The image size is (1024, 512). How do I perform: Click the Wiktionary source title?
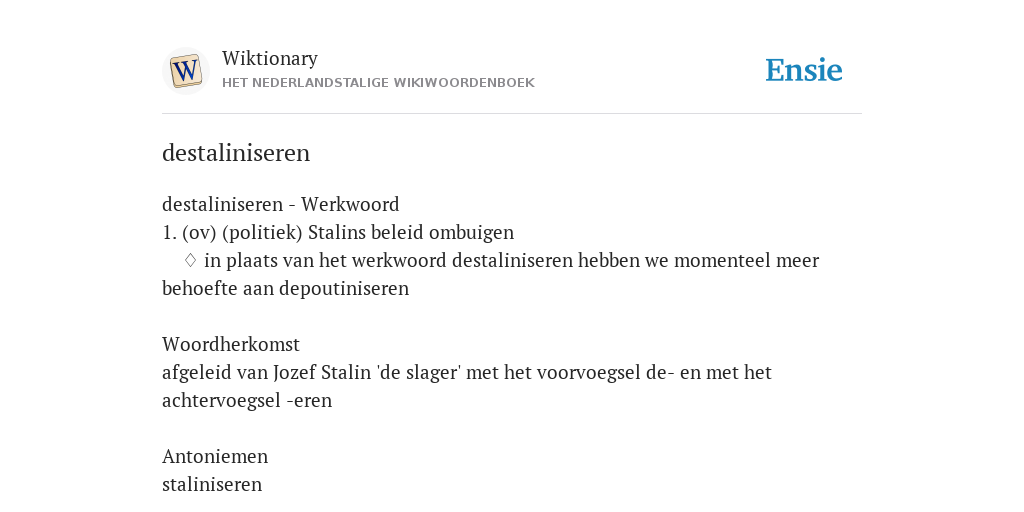pos(270,58)
